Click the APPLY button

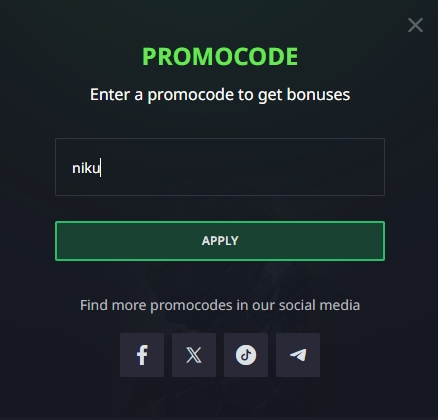click(x=220, y=241)
